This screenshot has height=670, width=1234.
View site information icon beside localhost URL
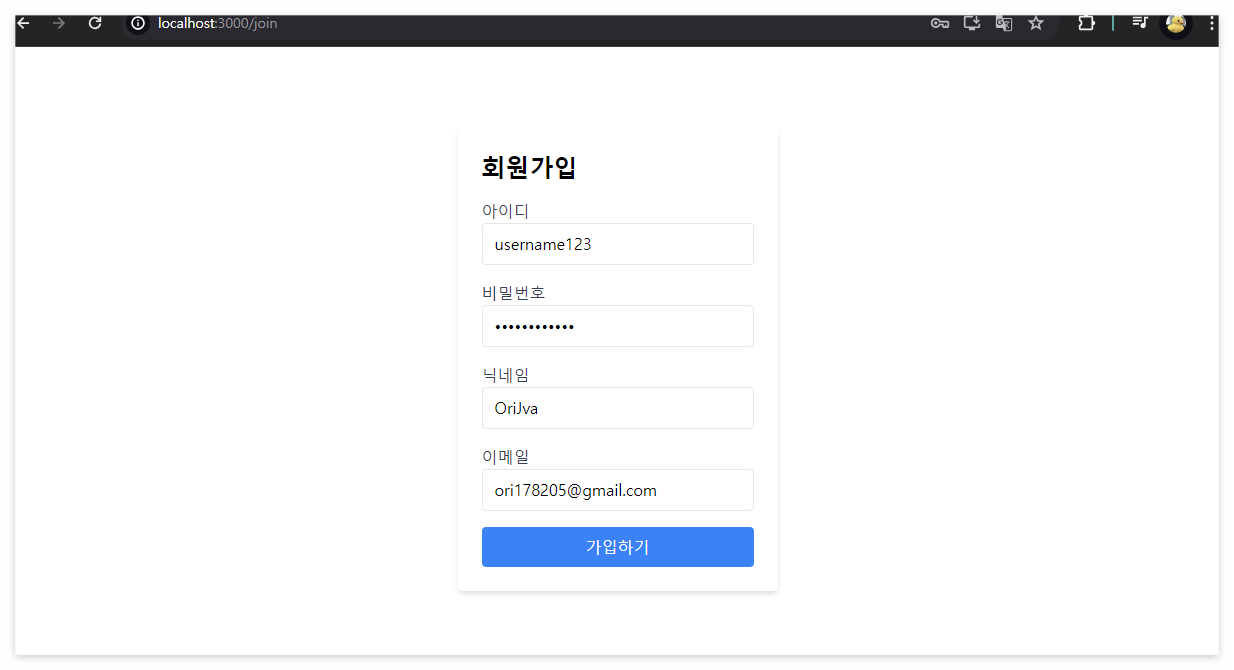coord(138,23)
